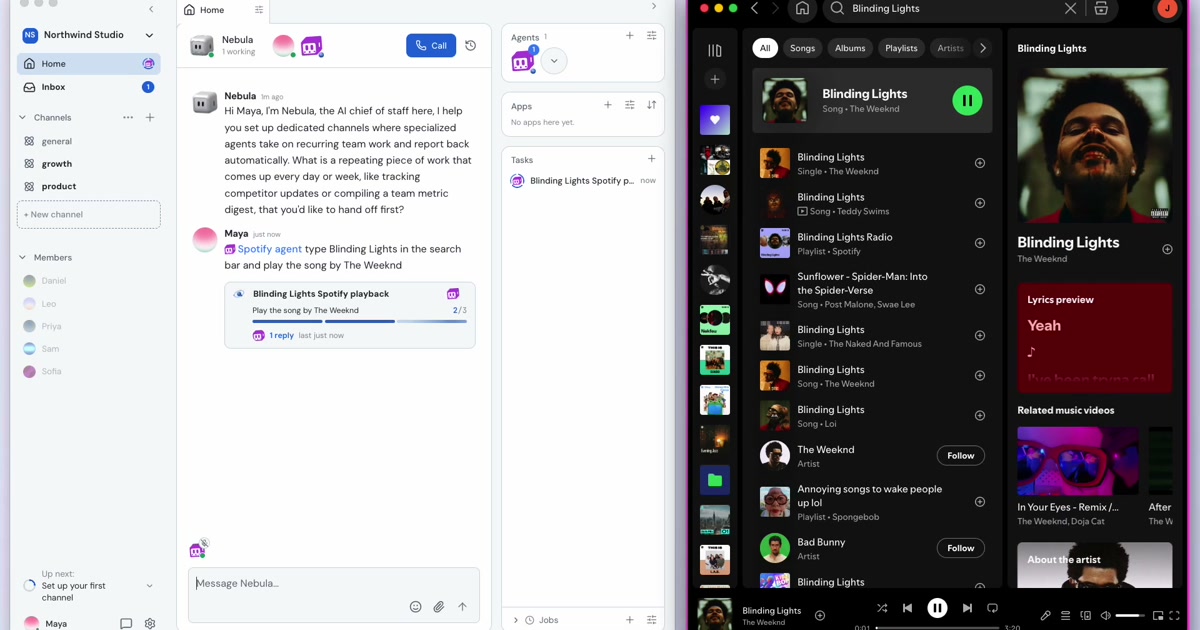
Task: Add now-playing song to Liked Songs in player bar
Action: point(820,616)
